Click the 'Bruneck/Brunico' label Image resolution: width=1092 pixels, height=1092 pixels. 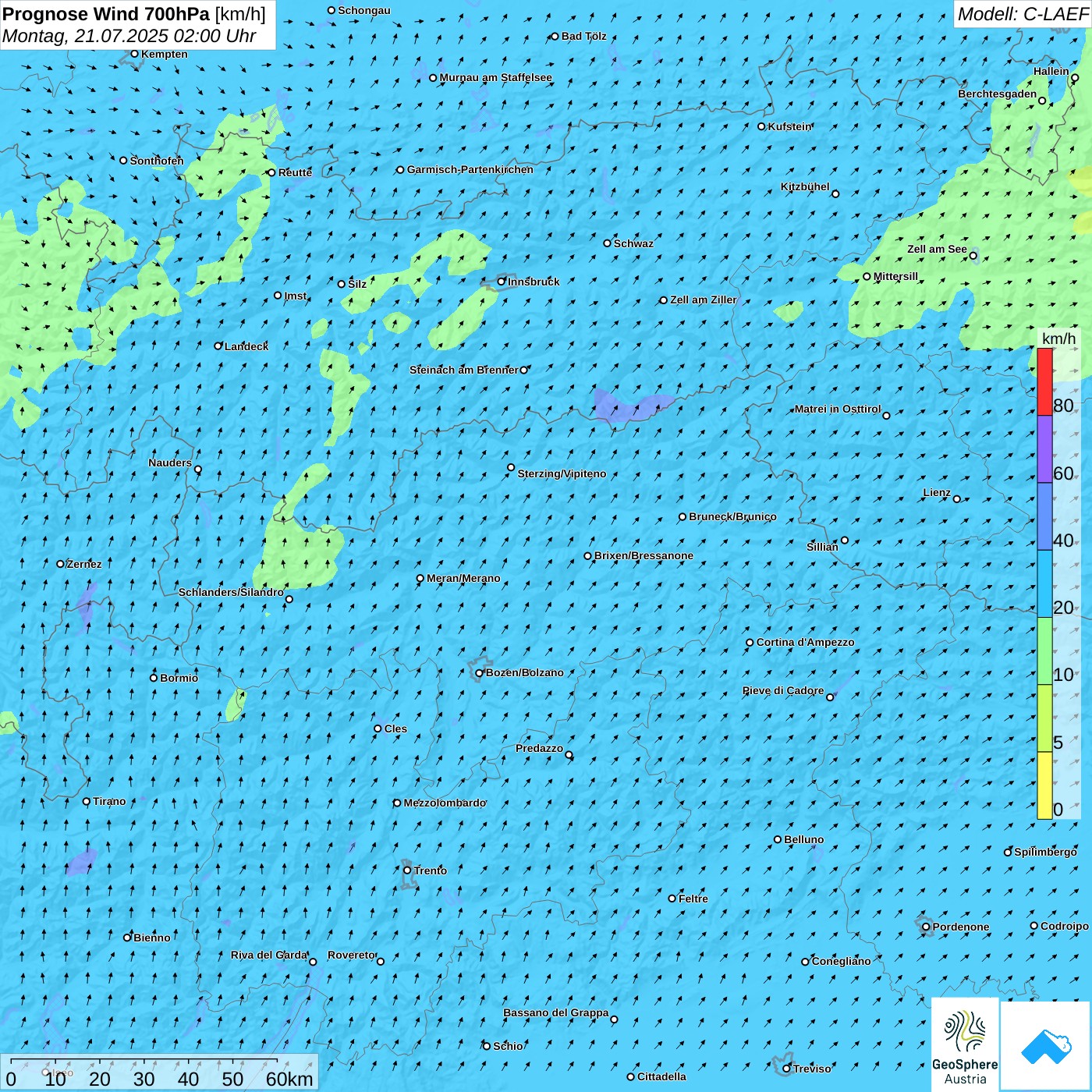[732, 516]
